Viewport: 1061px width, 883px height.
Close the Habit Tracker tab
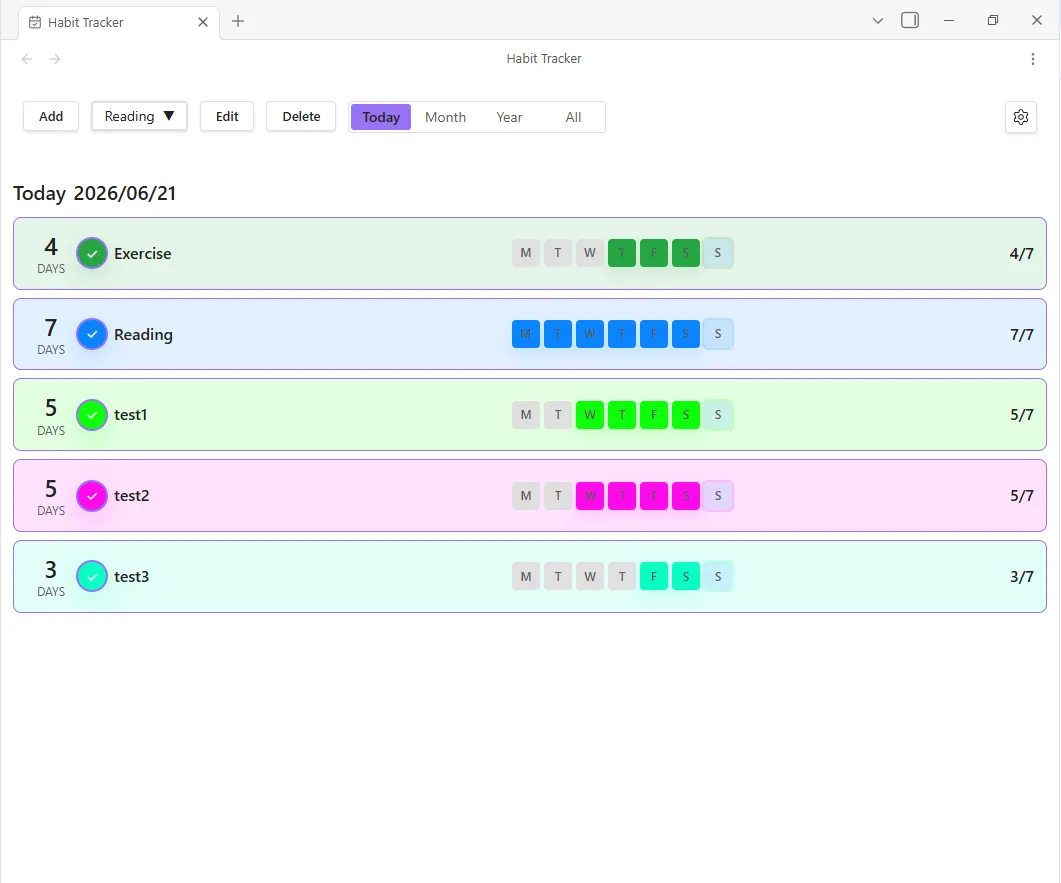(202, 22)
